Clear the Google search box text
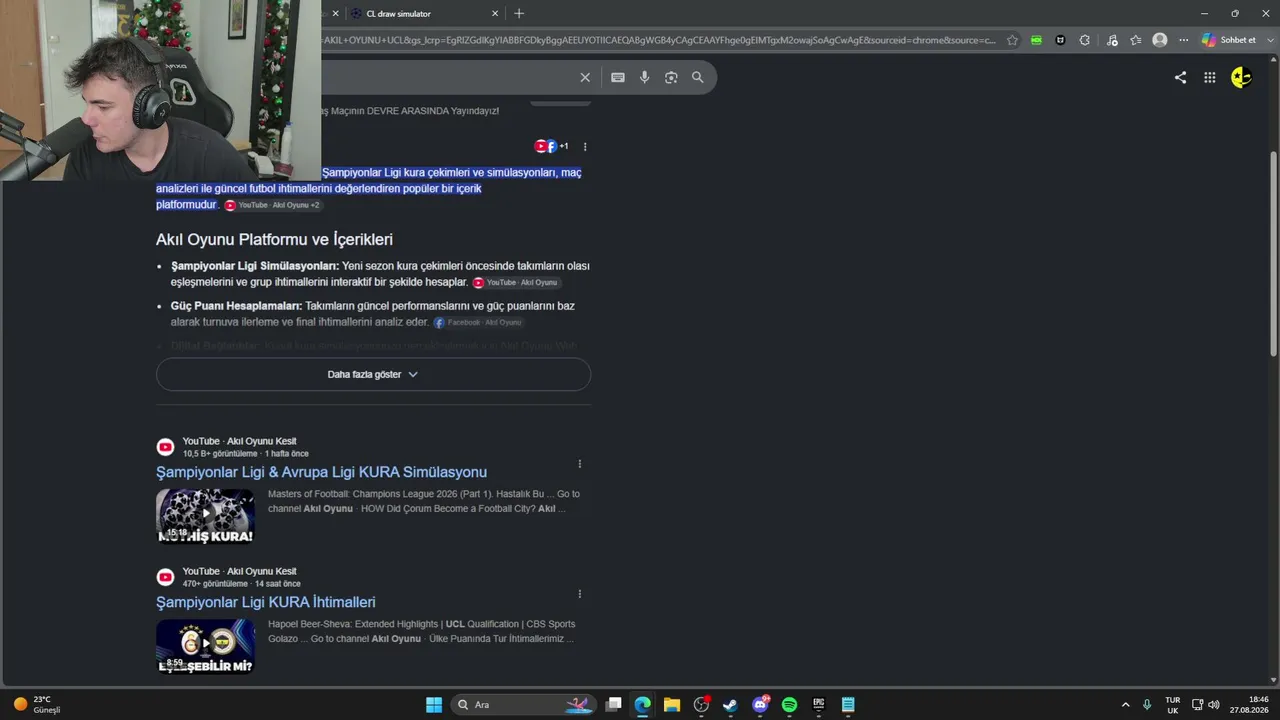The image size is (1280, 720). [x=585, y=77]
